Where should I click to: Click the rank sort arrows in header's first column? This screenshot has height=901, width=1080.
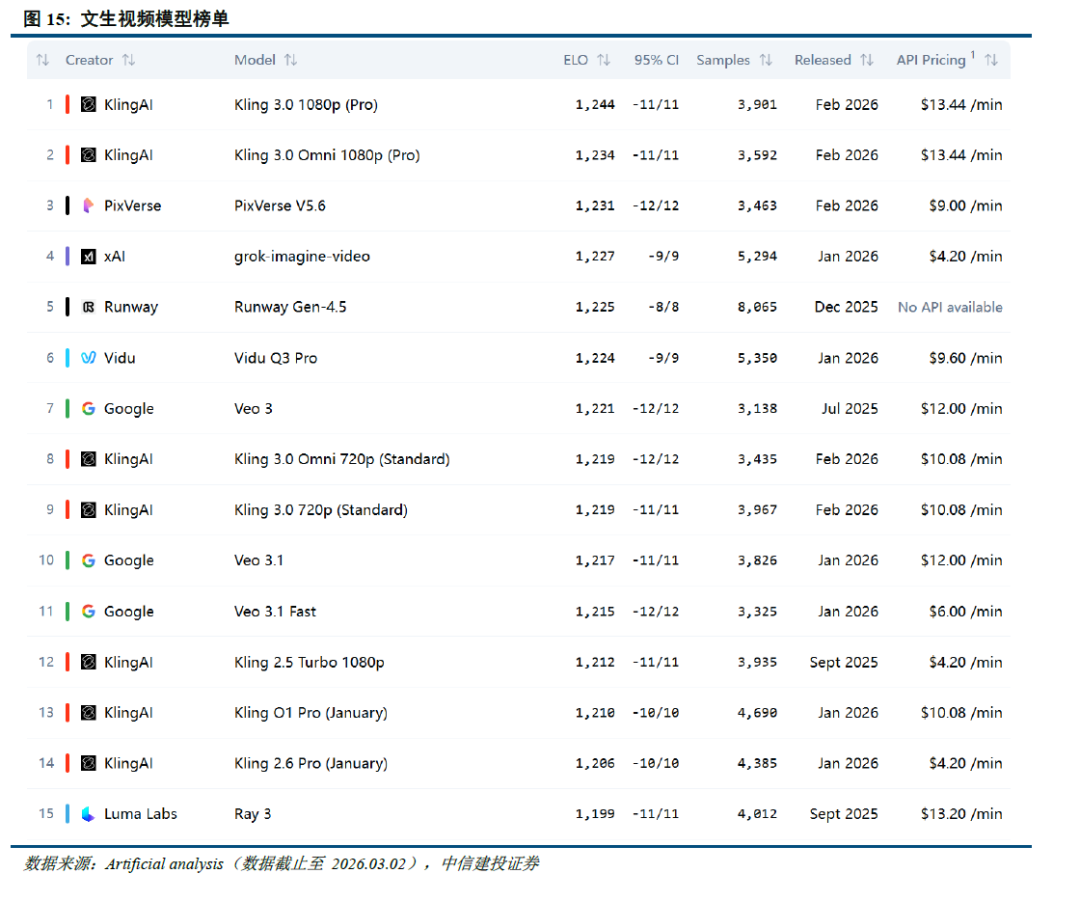[x=42, y=60]
